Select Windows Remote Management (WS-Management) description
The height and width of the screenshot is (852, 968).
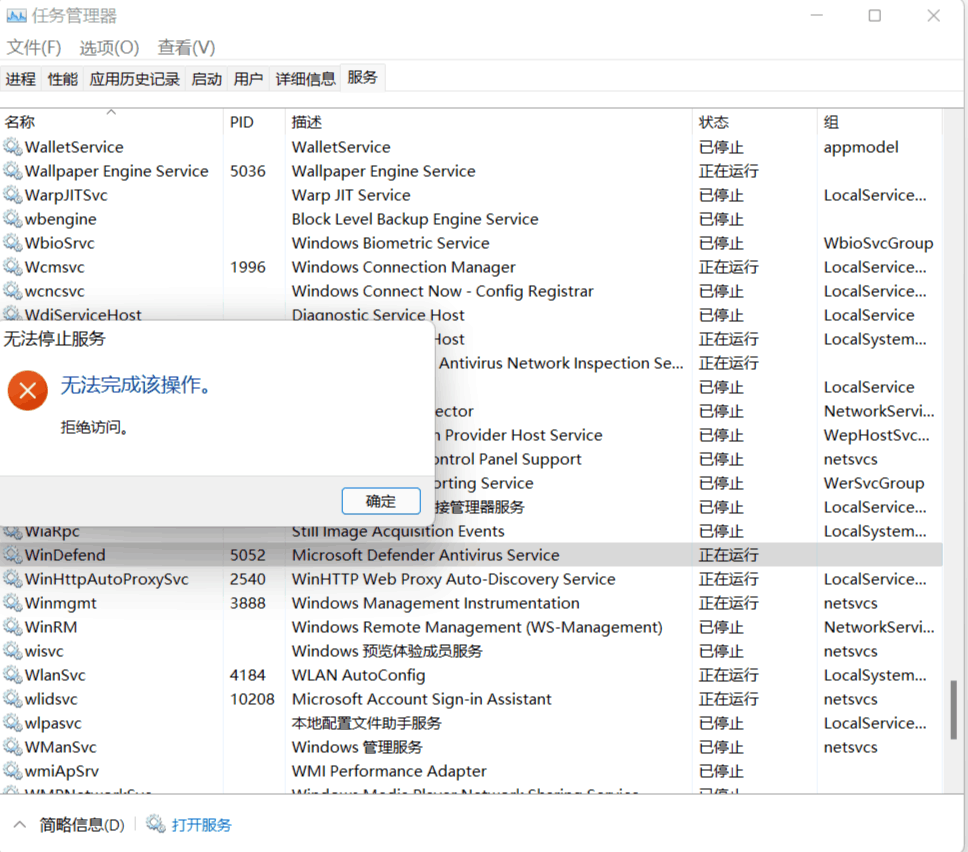[477, 627]
